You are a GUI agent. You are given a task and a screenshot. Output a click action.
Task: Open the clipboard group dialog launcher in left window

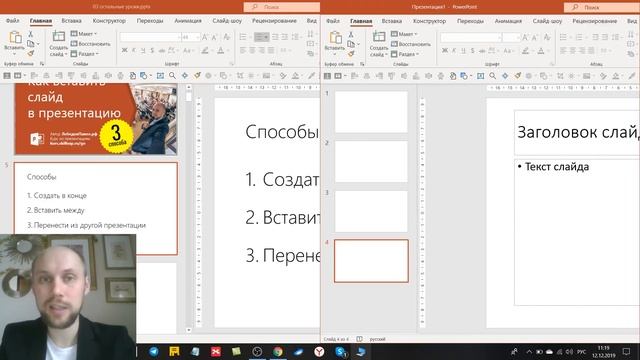42,64
